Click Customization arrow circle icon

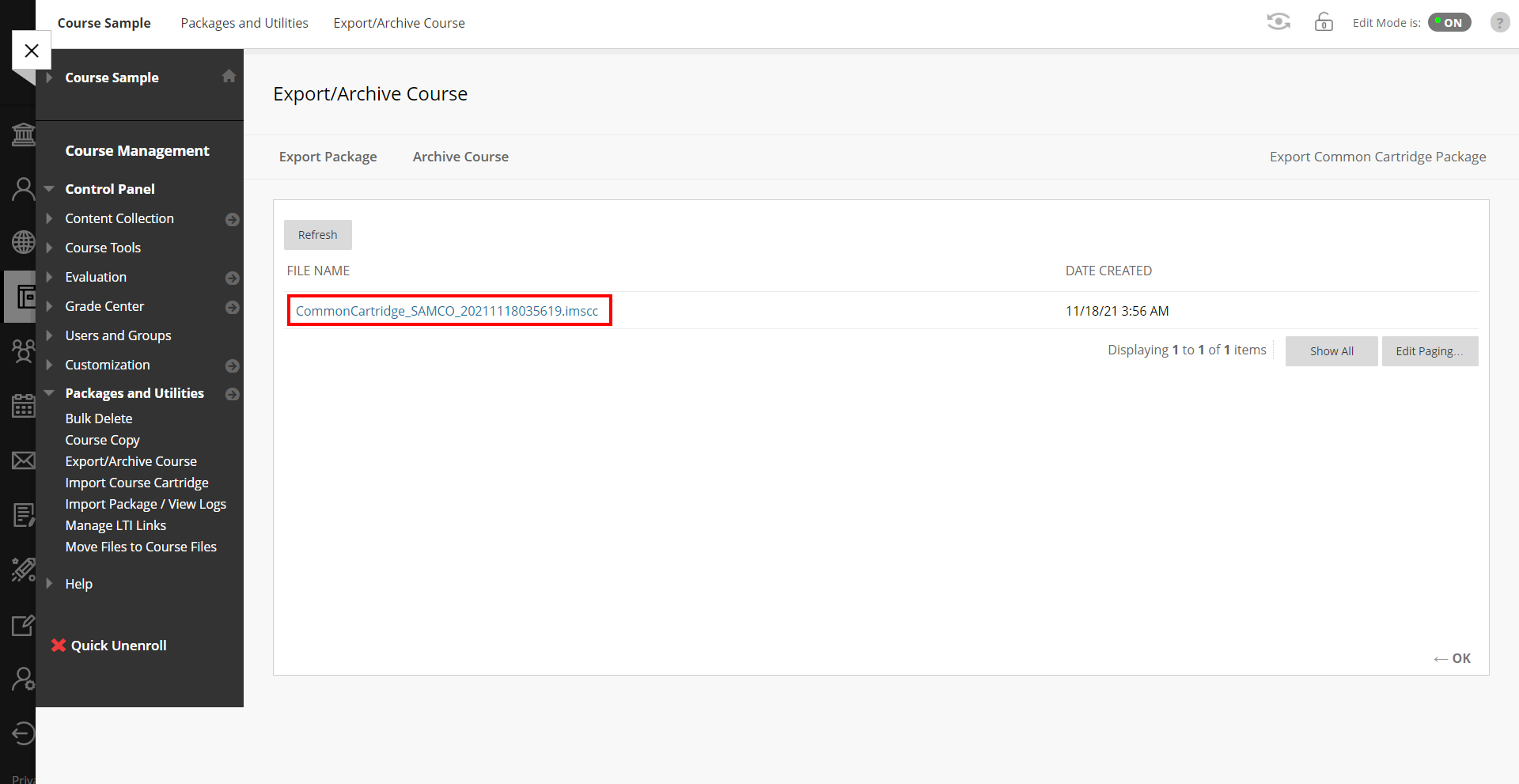[x=232, y=365]
